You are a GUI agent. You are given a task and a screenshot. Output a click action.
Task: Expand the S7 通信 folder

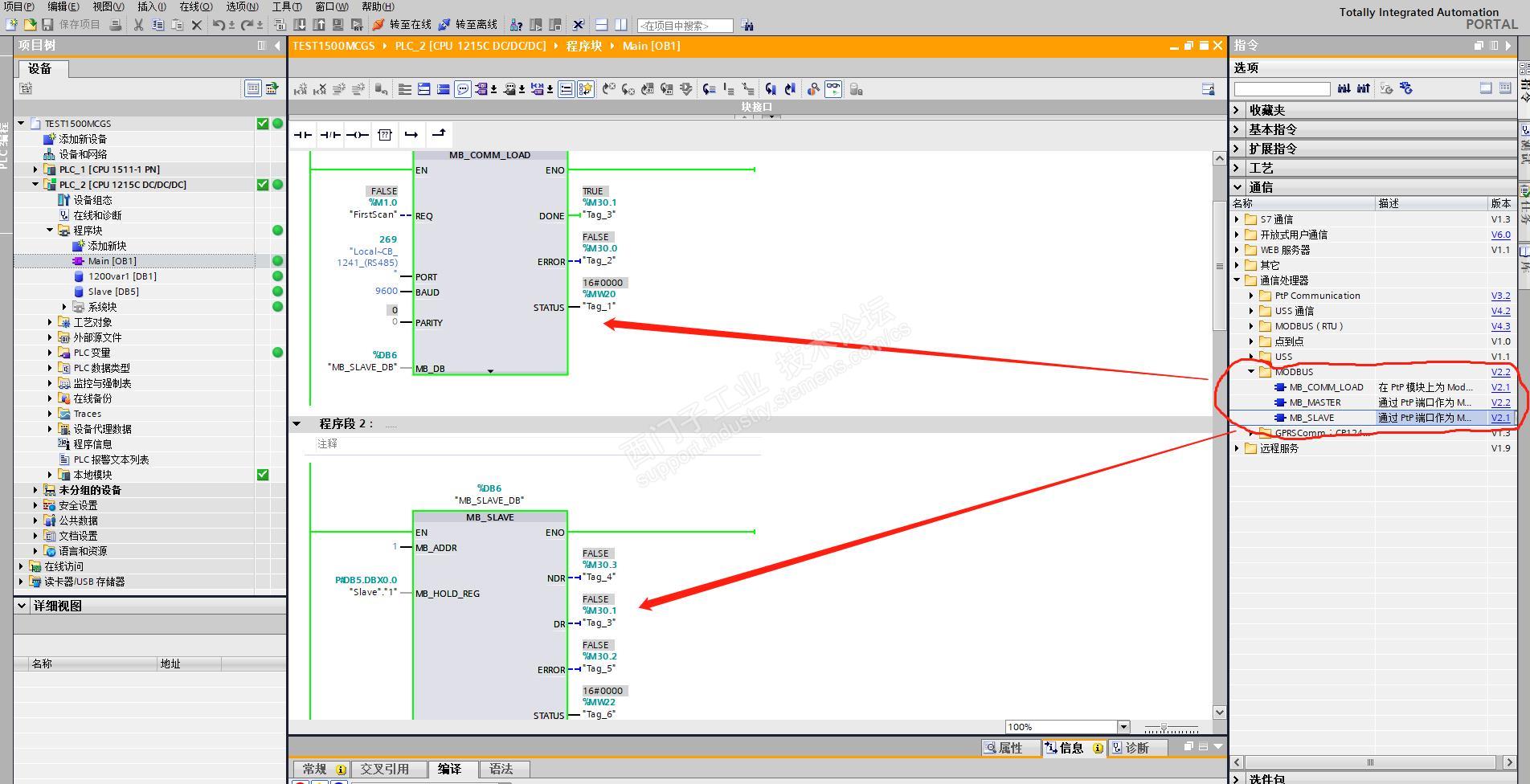[1237, 219]
